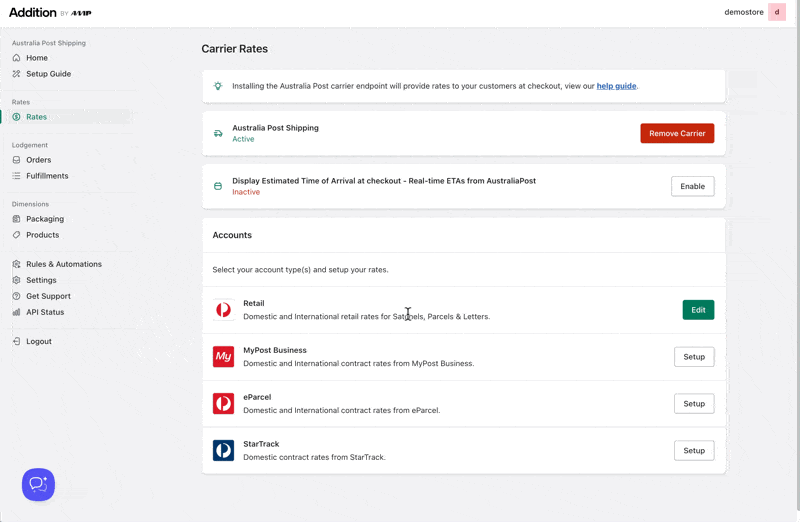Click the MyPost Business logo
Viewport: 800px width, 522px height.
223,357
